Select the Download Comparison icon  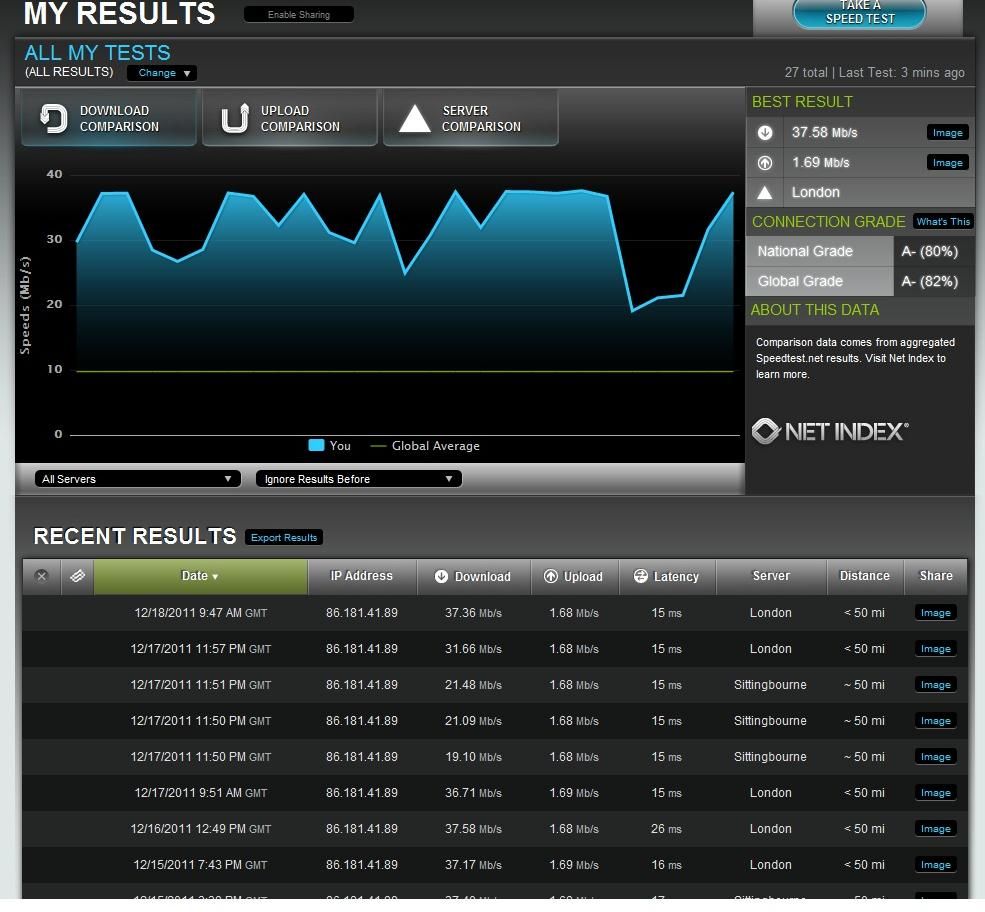coord(53,118)
